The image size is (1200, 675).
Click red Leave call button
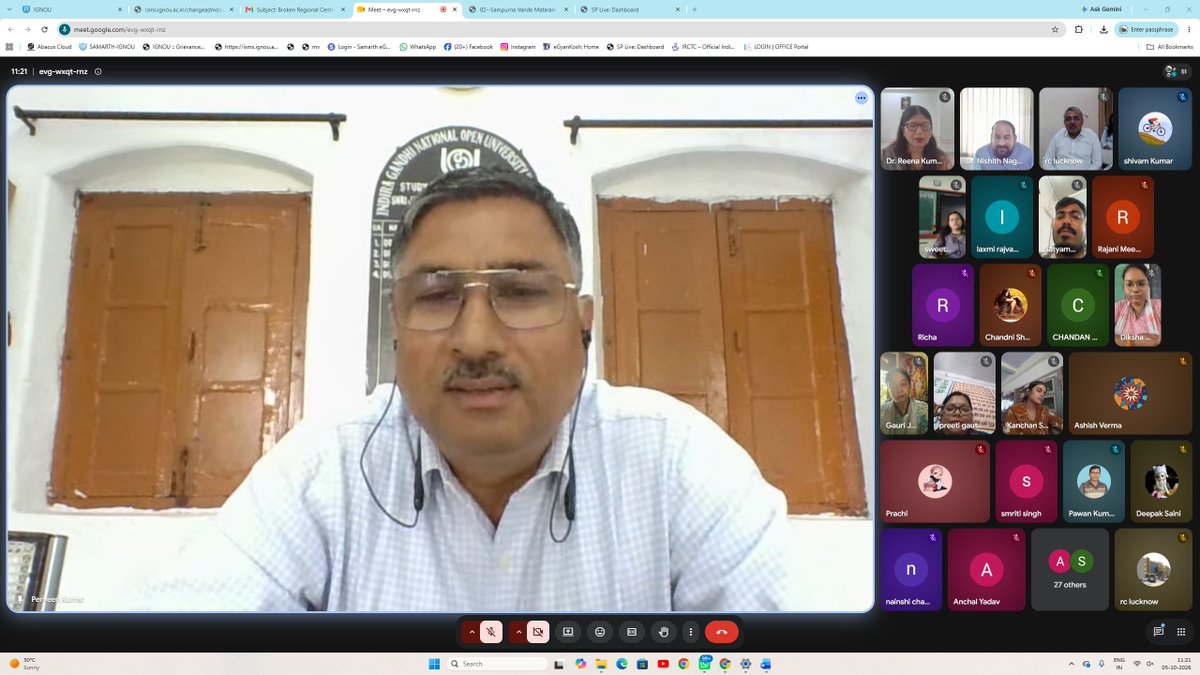point(722,632)
